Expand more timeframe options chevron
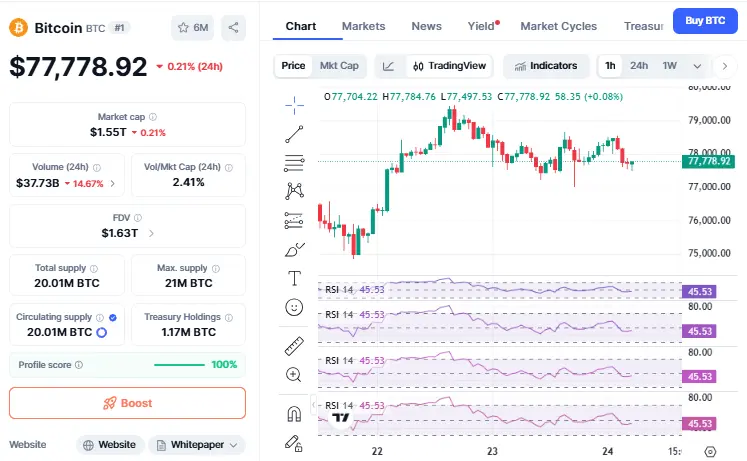The image size is (747, 461). (697, 66)
